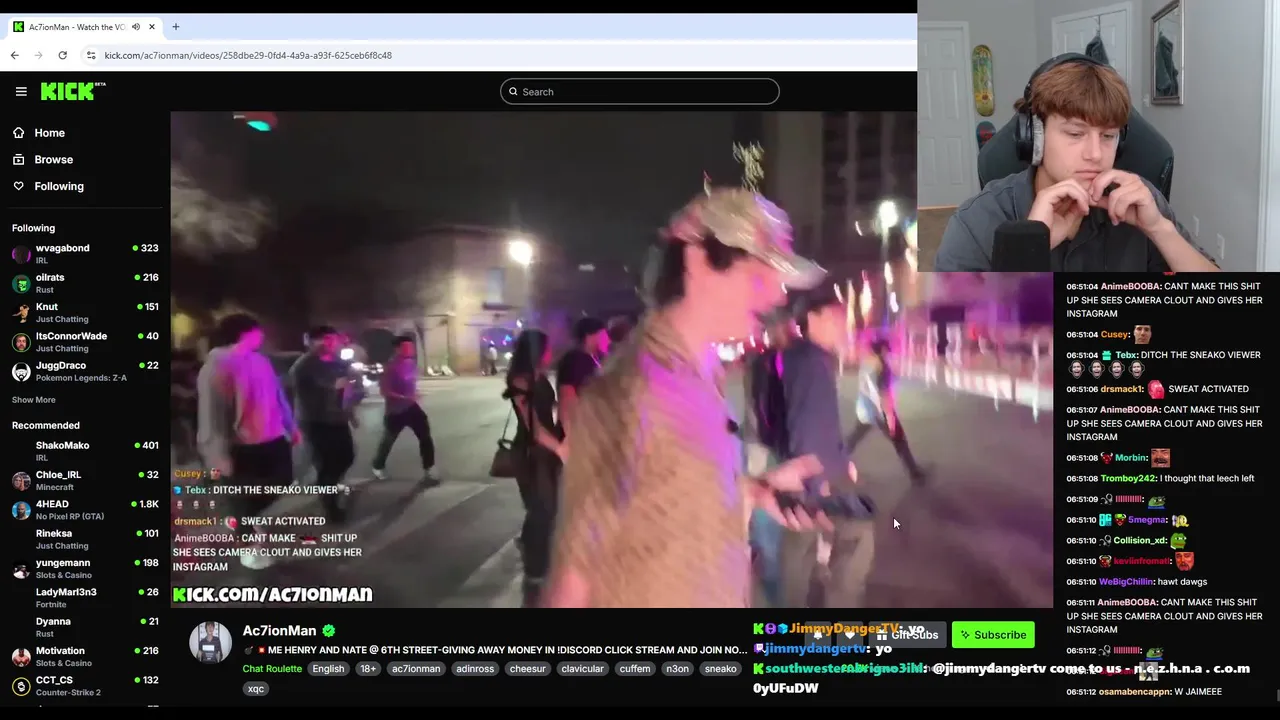Open wvagabond followed channel
This screenshot has width=1280, height=720.
pos(85,253)
